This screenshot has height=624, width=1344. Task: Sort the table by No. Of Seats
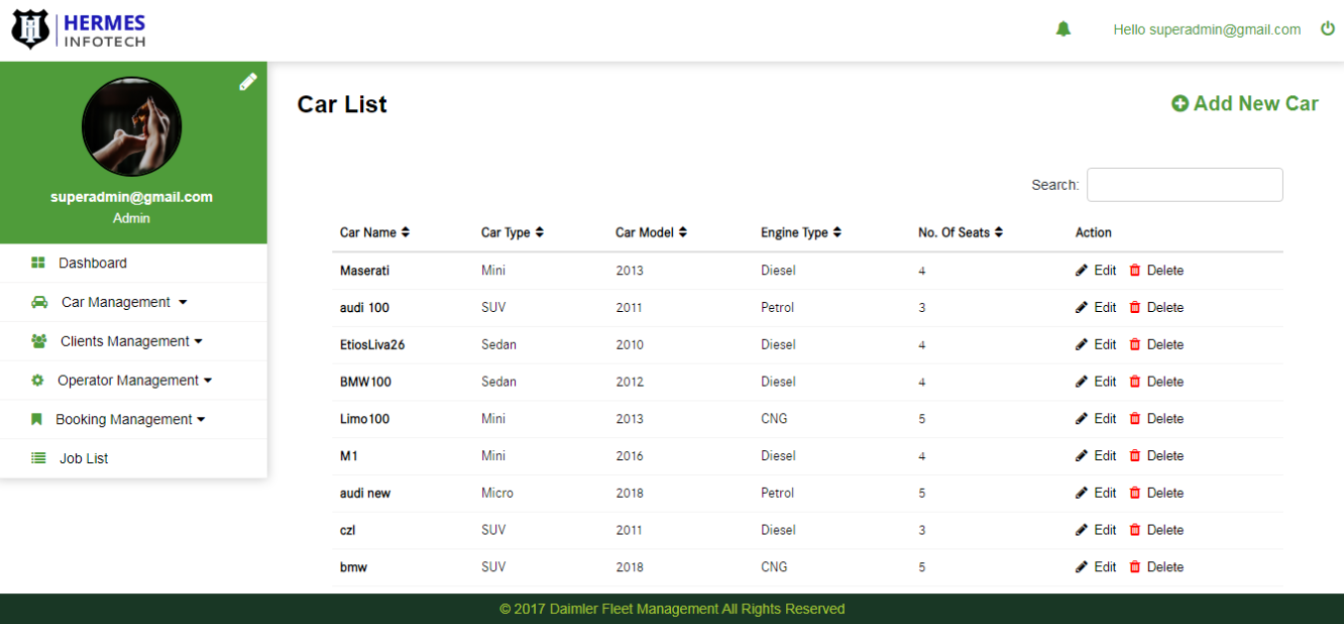coord(960,232)
